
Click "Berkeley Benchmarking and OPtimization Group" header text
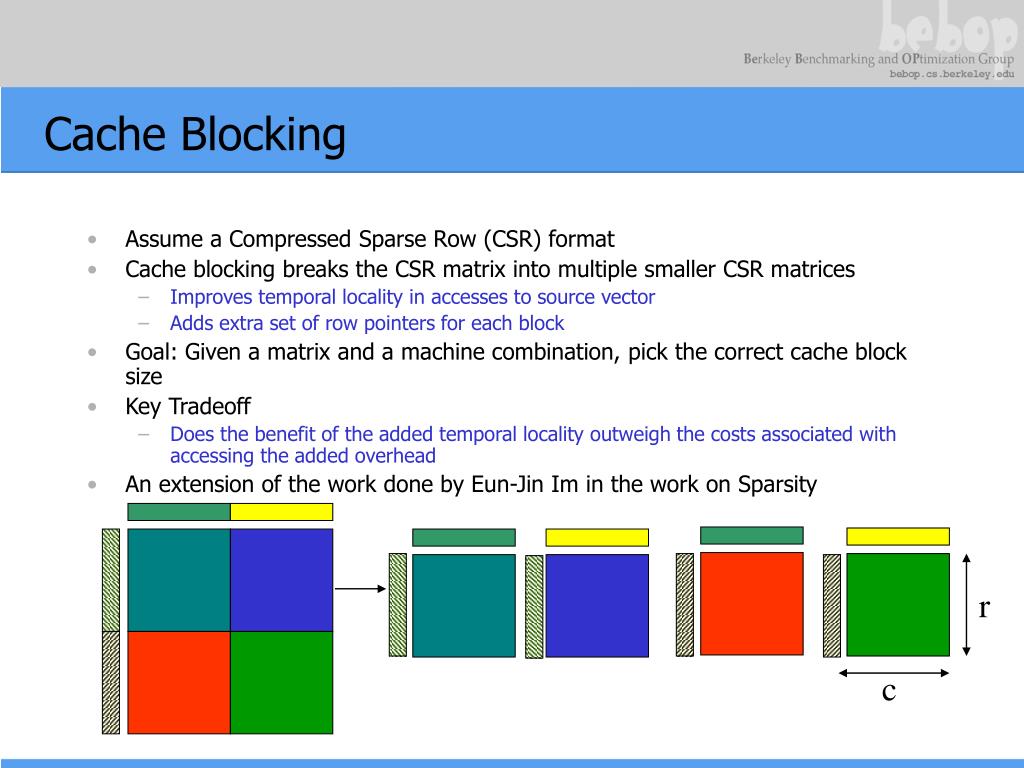(878, 59)
